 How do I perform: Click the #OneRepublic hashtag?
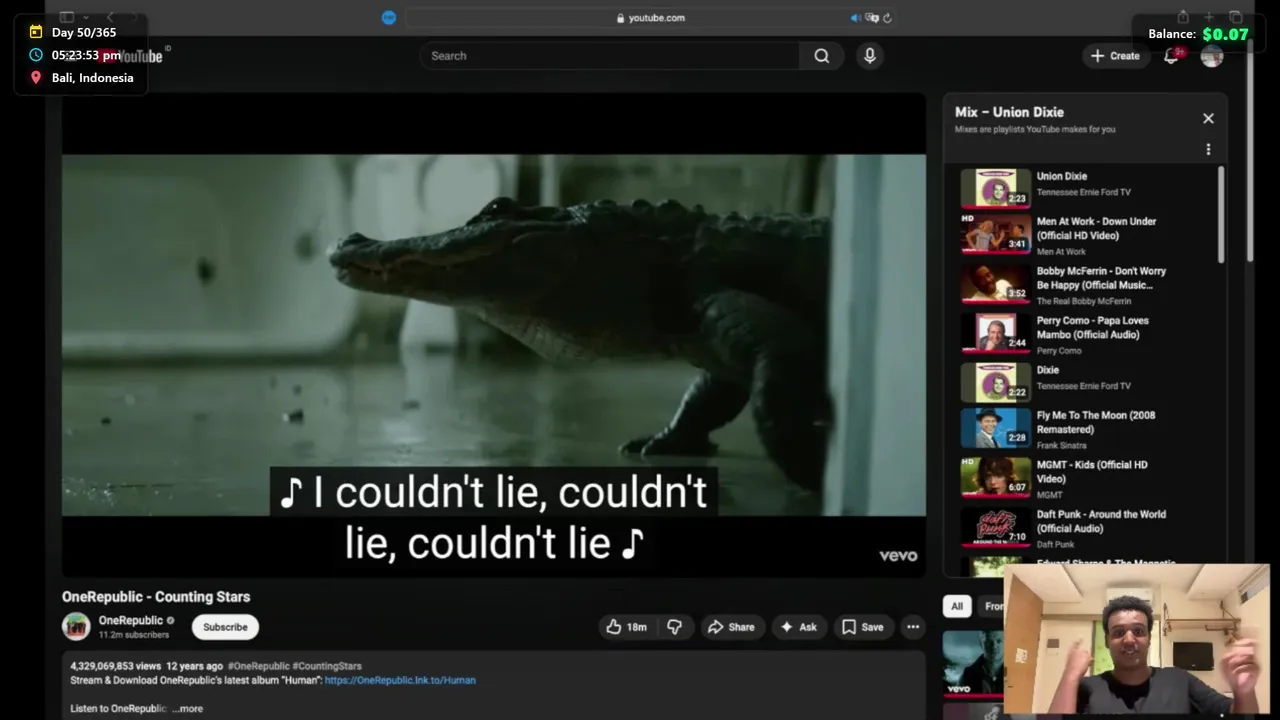[258, 666]
